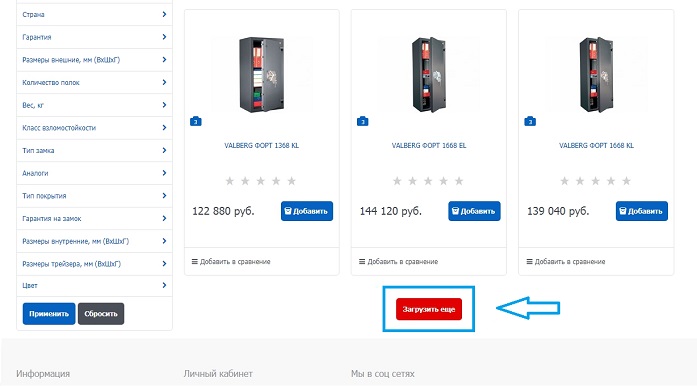Image resolution: width=697 pixels, height=386 pixels.
Task: Open the Количество полок filter section
Action: pyautogui.click(x=94, y=82)
